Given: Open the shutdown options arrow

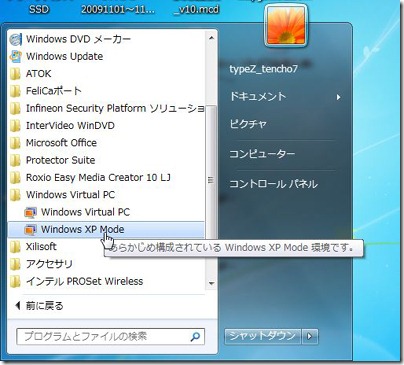Looking at the screenshot, I should pyautogui.click(x=310, y=336).
